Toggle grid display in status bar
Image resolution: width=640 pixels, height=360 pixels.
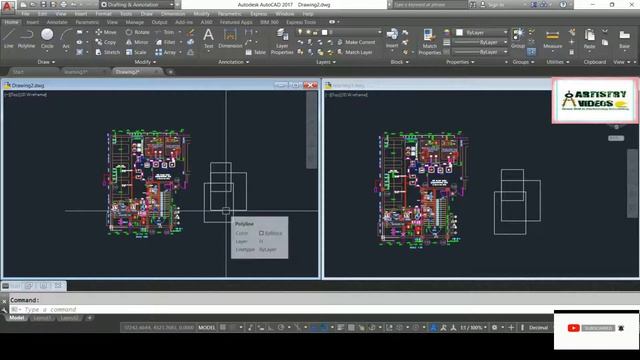tap(223, 327)
